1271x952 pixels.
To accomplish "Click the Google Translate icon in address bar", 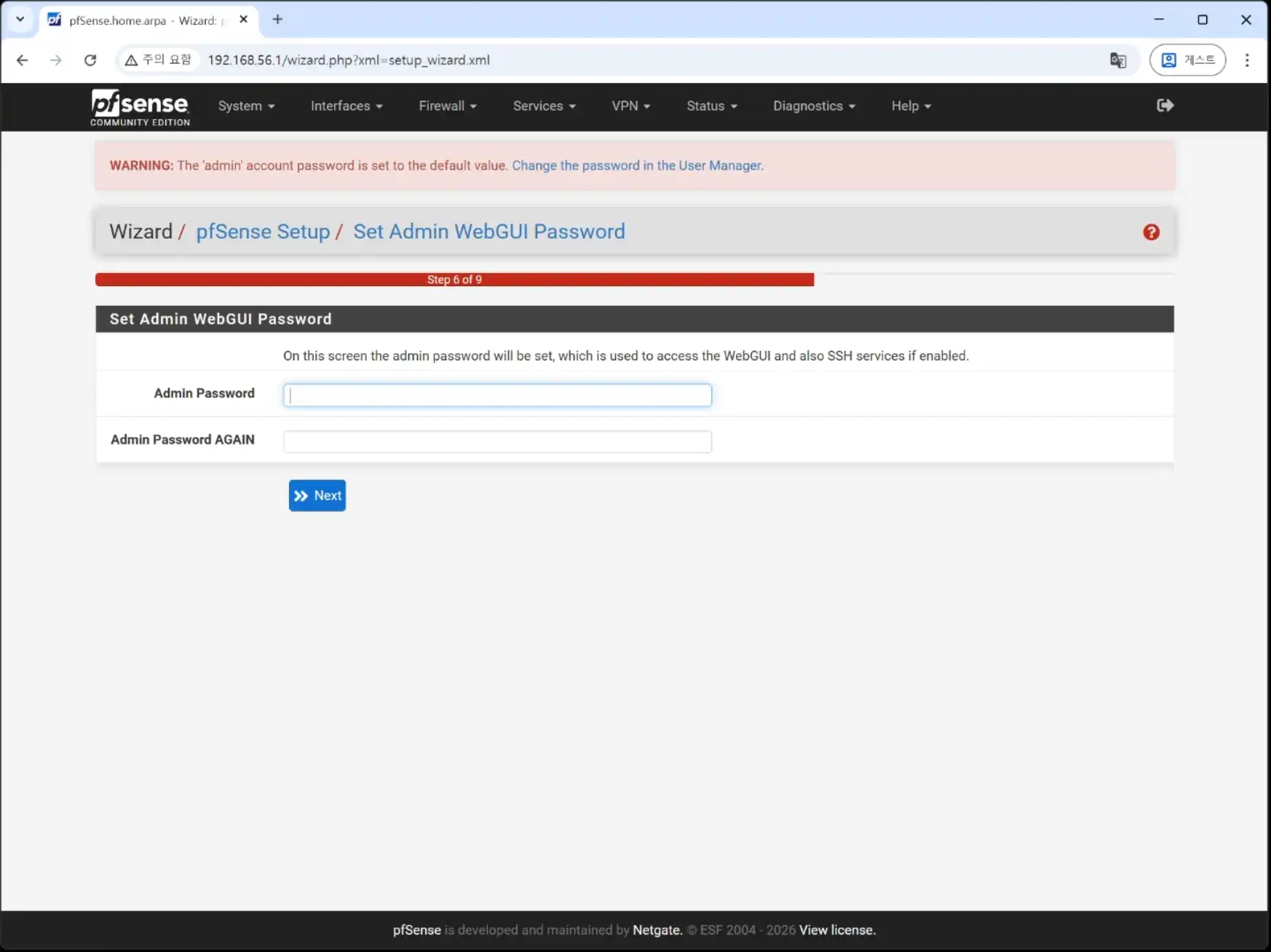I will click(1117, 60).
